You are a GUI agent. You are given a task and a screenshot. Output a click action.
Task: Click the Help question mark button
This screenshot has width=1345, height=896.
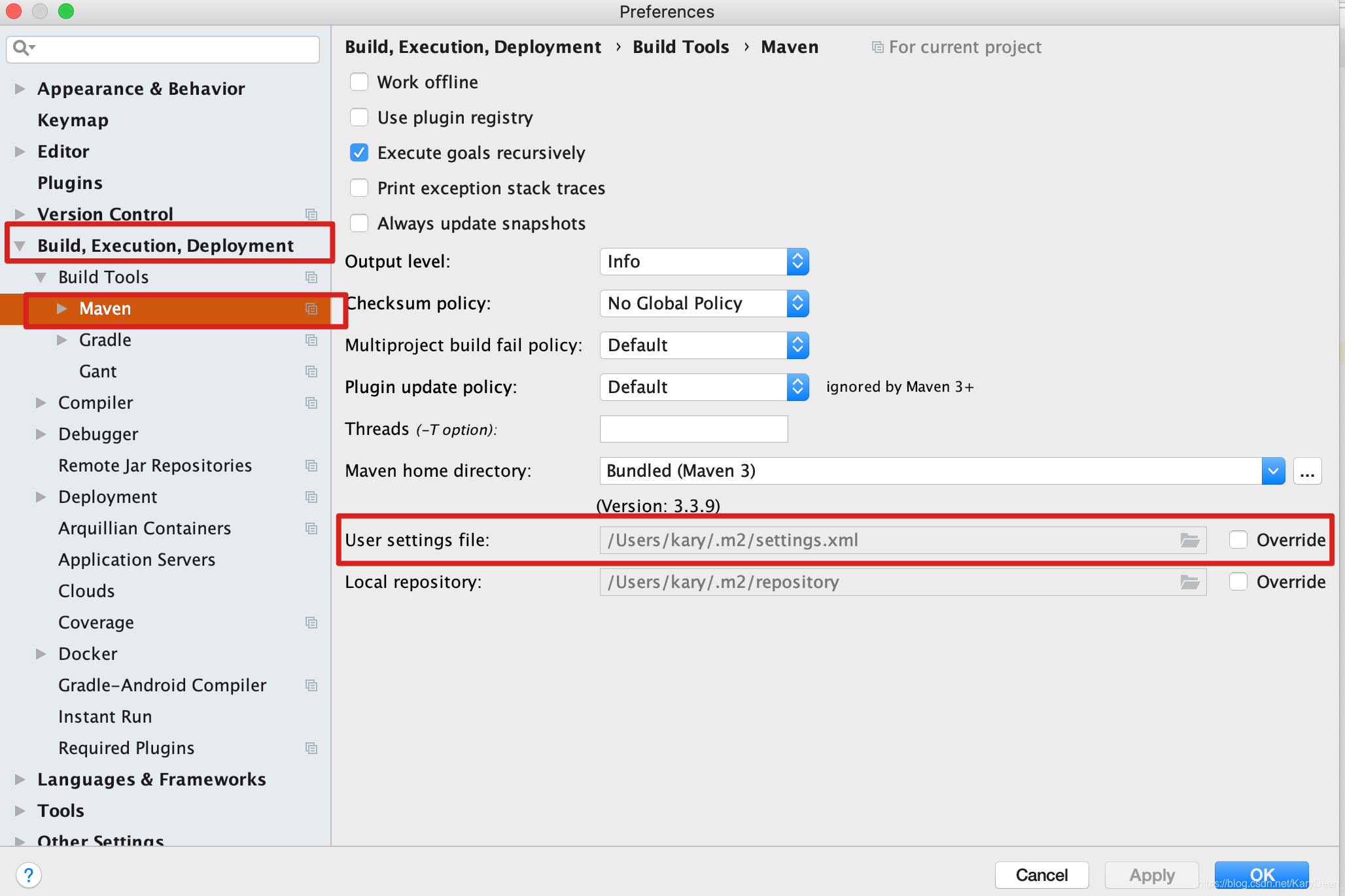point(29,875)
